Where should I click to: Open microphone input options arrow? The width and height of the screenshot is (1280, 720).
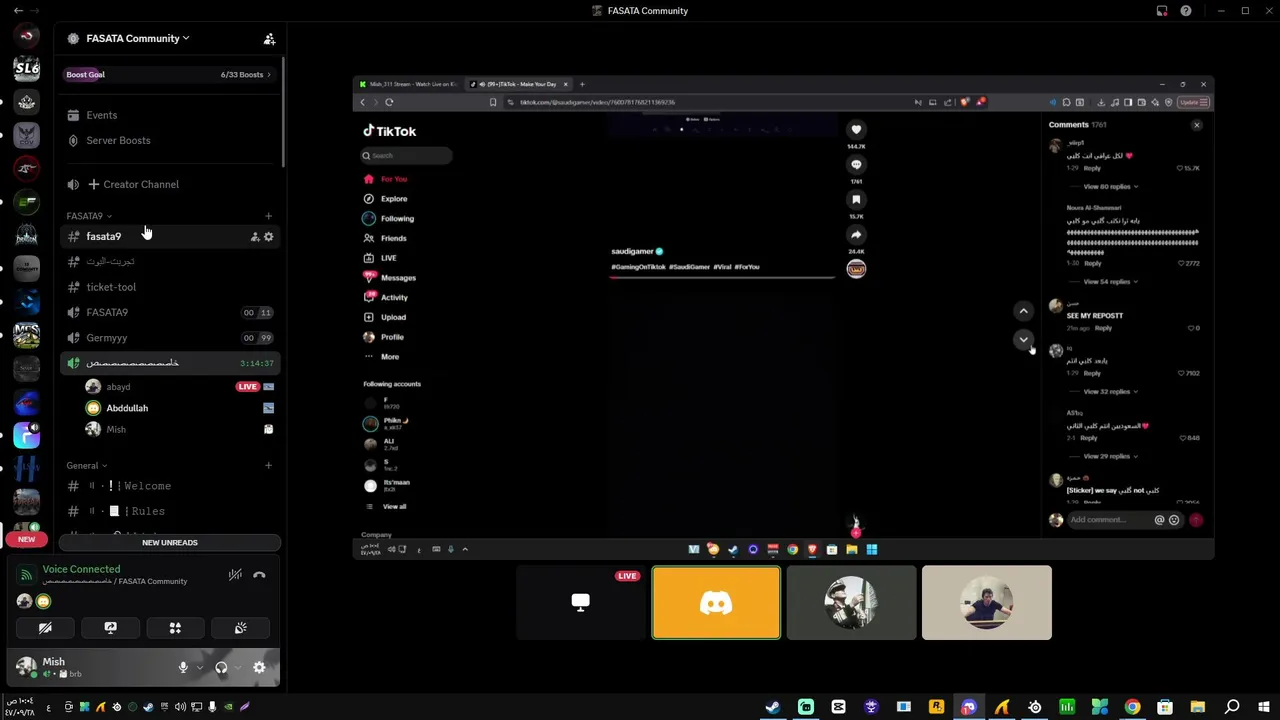(x=199, y=668)
